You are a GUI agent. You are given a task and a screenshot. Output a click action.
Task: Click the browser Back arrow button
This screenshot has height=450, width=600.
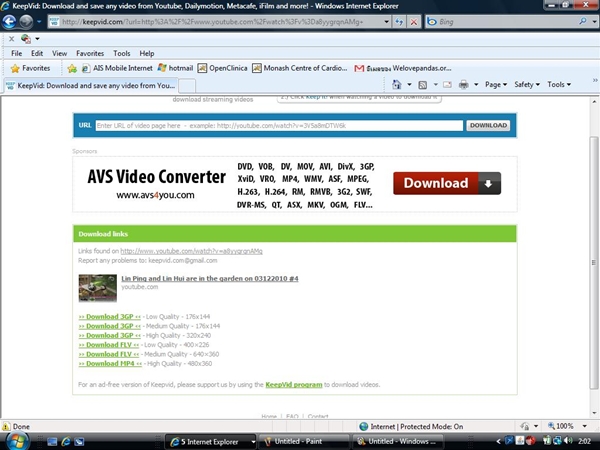pyautogui.click(x=9, y=21)
